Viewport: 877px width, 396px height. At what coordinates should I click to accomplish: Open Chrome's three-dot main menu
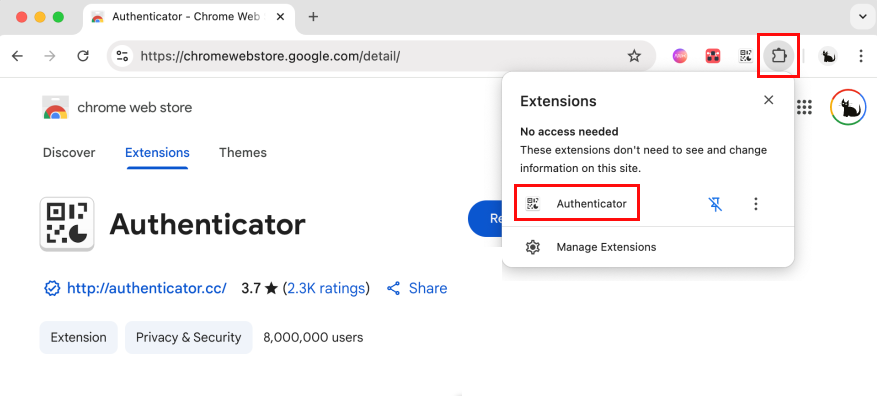(861, 56)
